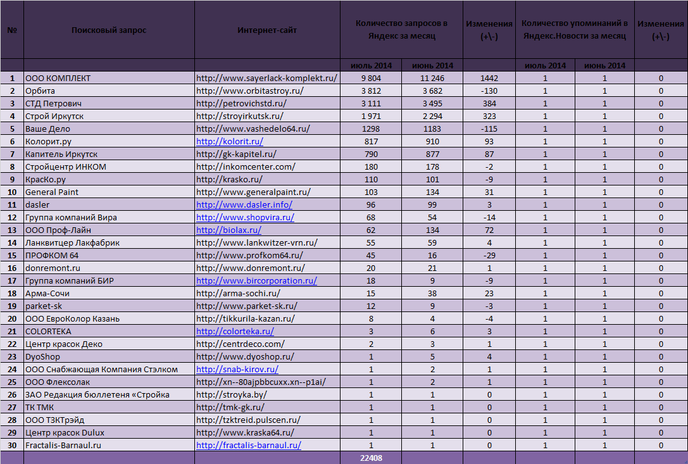688x464 pixels.
Task: Open the http://biolax.ru/ link
Action: (x=229, y=230)
